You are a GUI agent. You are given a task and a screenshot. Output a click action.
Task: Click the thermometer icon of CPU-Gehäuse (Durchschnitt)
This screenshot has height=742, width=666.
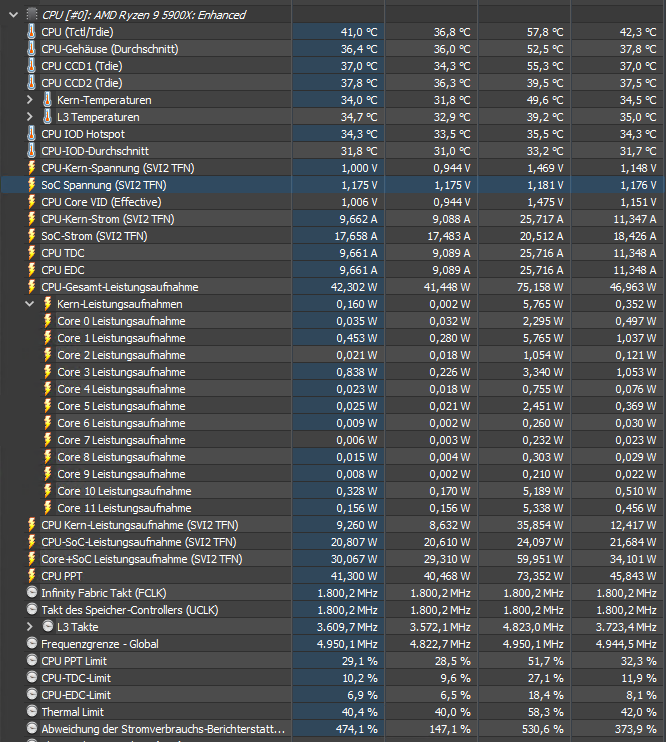coord(31,49)
